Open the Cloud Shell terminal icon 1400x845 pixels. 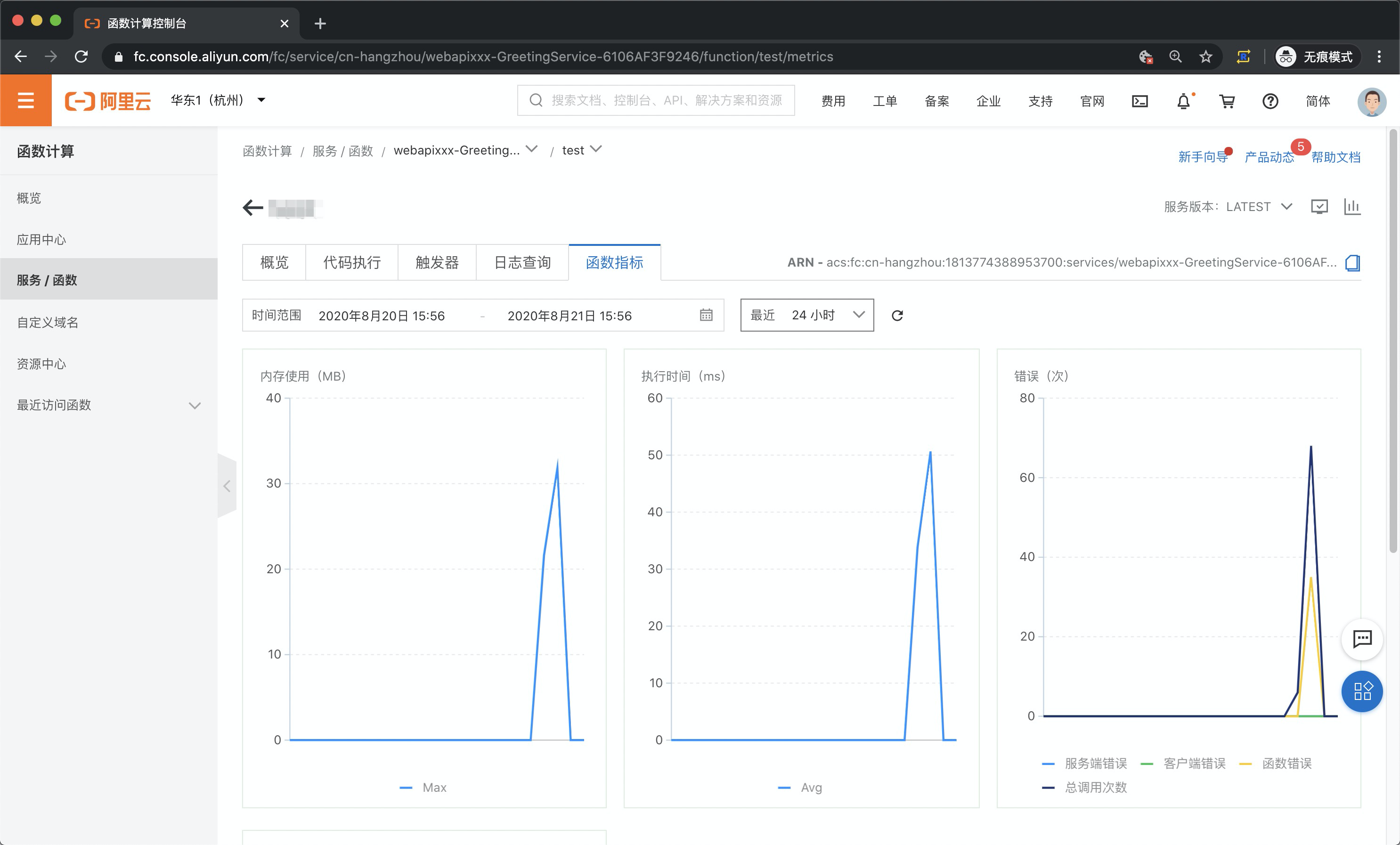click(x=1140, y=101)
